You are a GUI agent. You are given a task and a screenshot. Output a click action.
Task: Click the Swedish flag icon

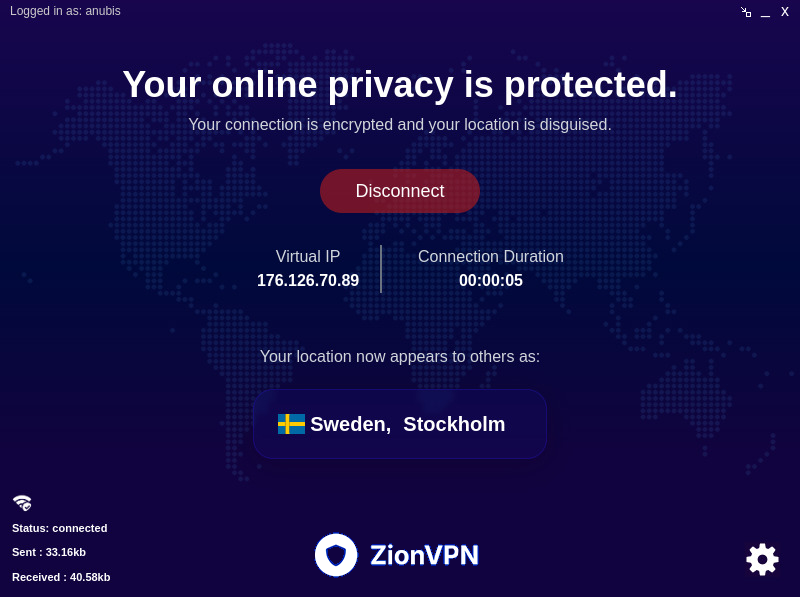(290, 424)
